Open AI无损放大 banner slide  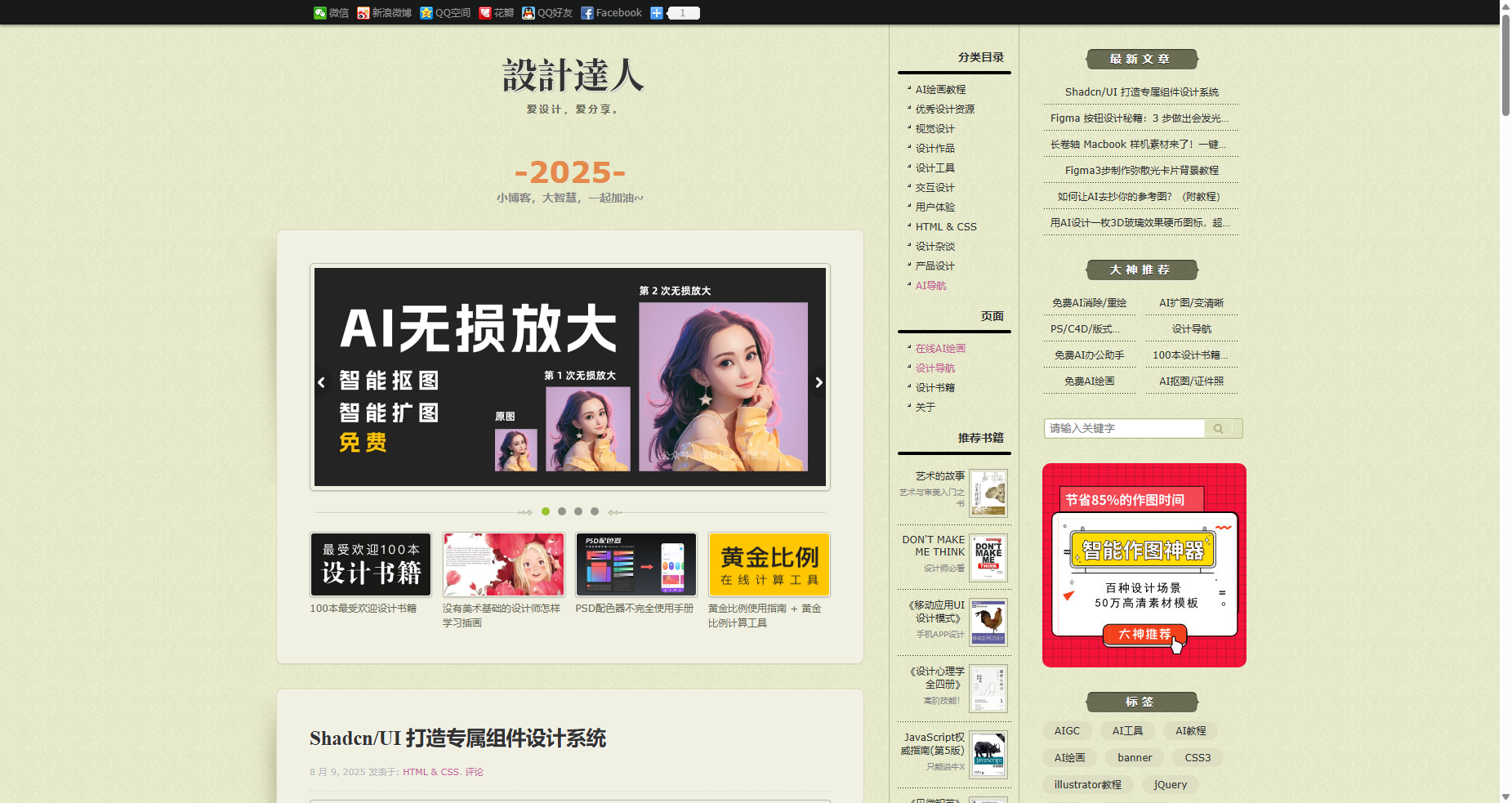point(570,377)
